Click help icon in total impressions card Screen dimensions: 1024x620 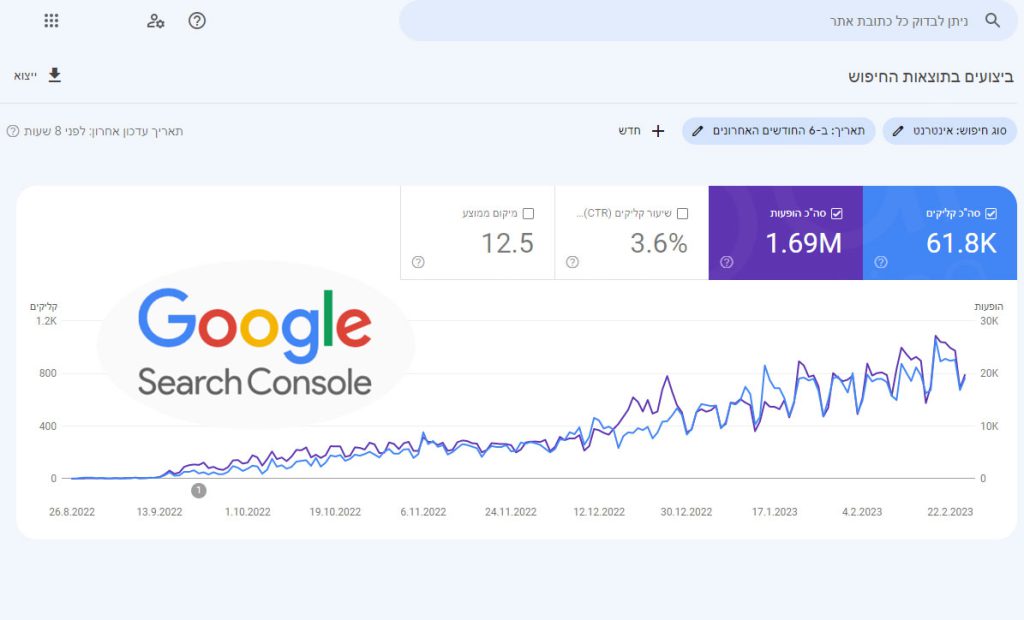[726, 262]
